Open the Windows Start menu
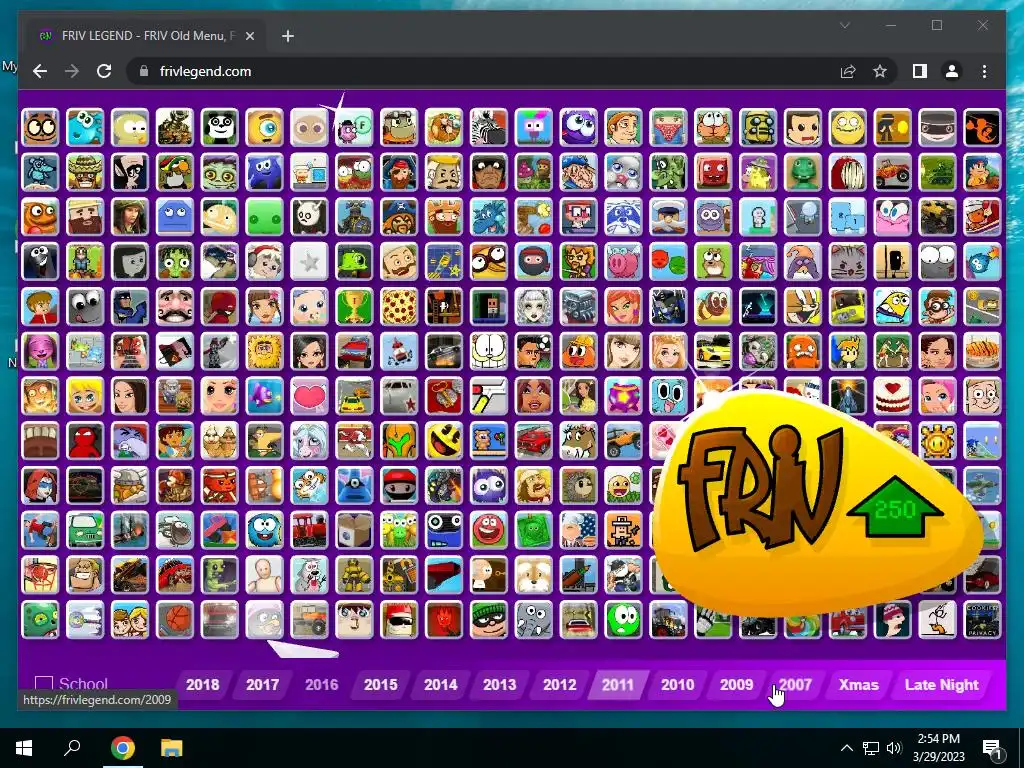 pyautogui.click(x=24, y=748)
